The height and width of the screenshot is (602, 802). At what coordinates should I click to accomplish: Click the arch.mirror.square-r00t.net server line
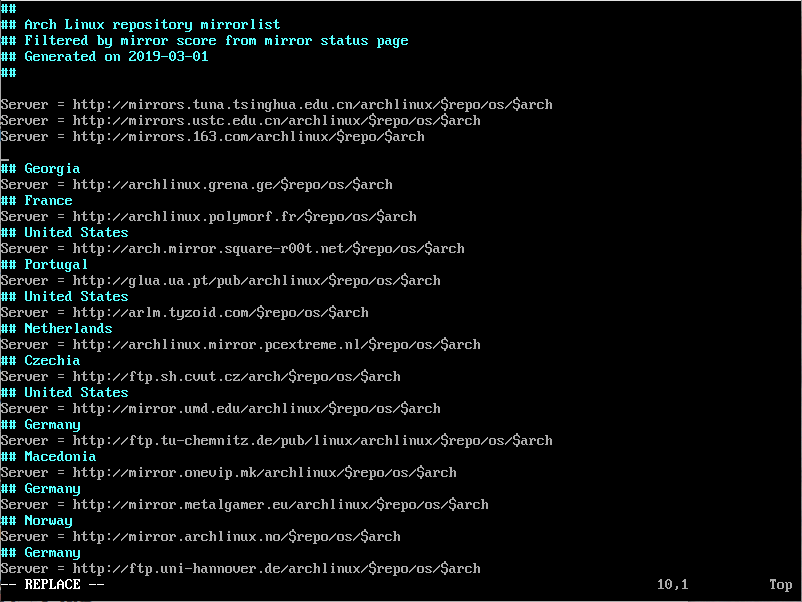(232, 249)
